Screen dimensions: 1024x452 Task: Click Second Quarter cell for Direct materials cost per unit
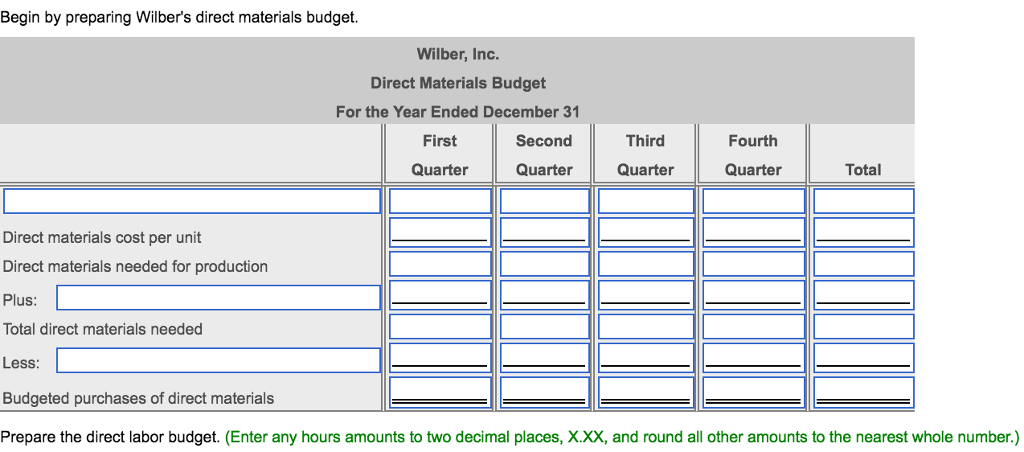coord(545,232)
